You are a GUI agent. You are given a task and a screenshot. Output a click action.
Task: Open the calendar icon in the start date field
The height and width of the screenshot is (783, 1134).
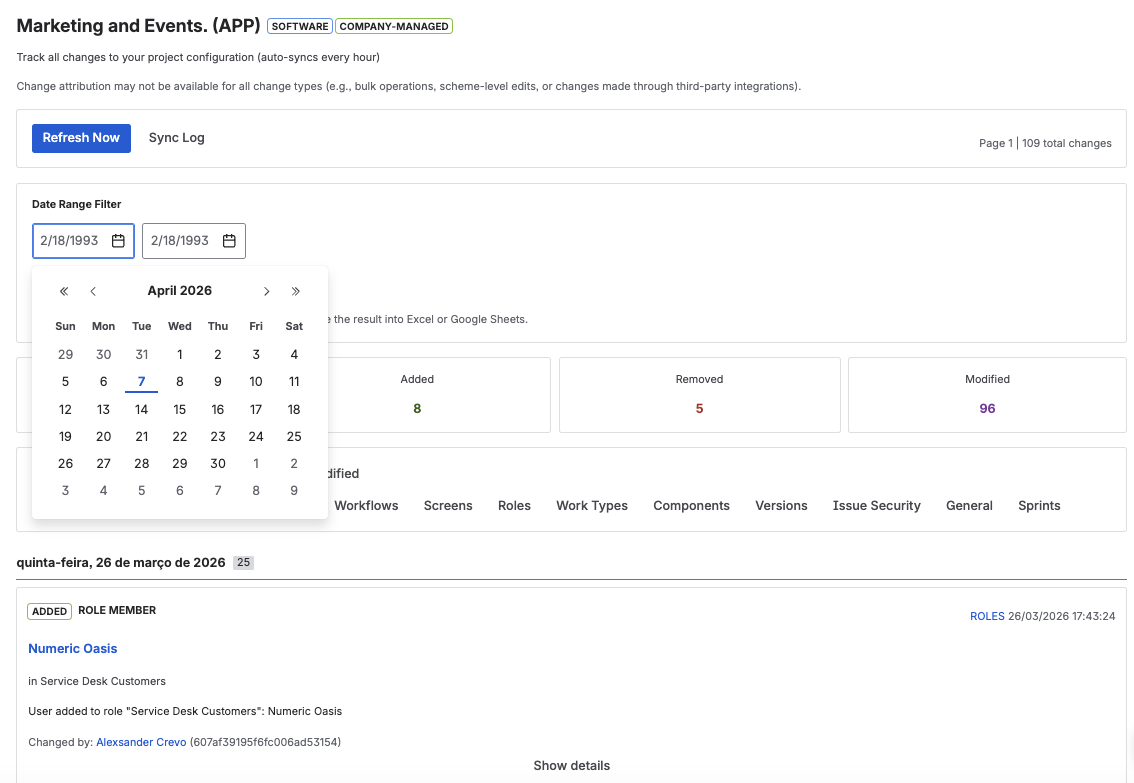click(118, 241)
